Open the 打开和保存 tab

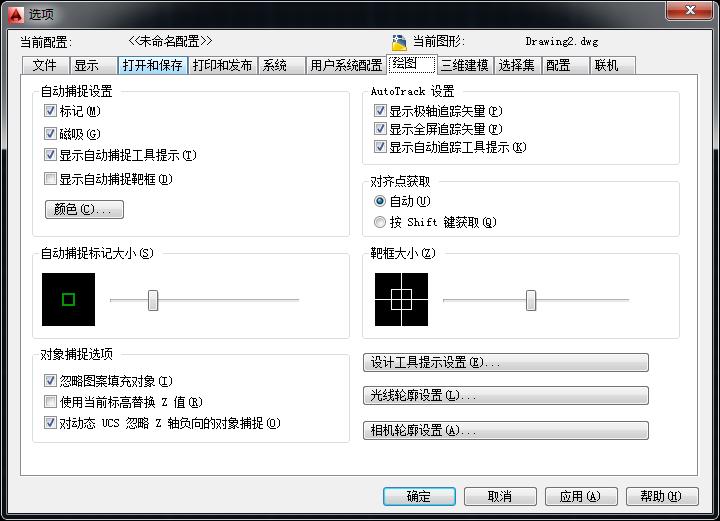click(x=152, y=65)
